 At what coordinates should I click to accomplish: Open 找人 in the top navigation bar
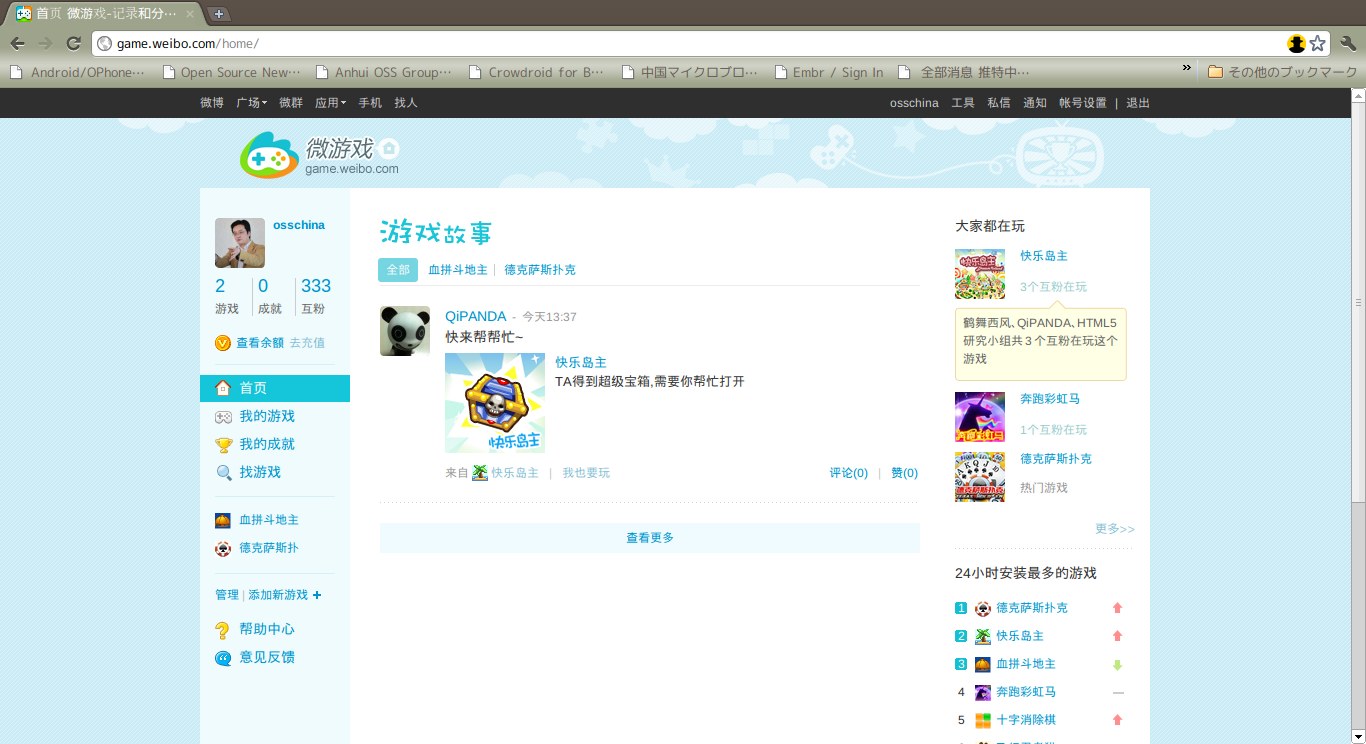coord(406,103)
